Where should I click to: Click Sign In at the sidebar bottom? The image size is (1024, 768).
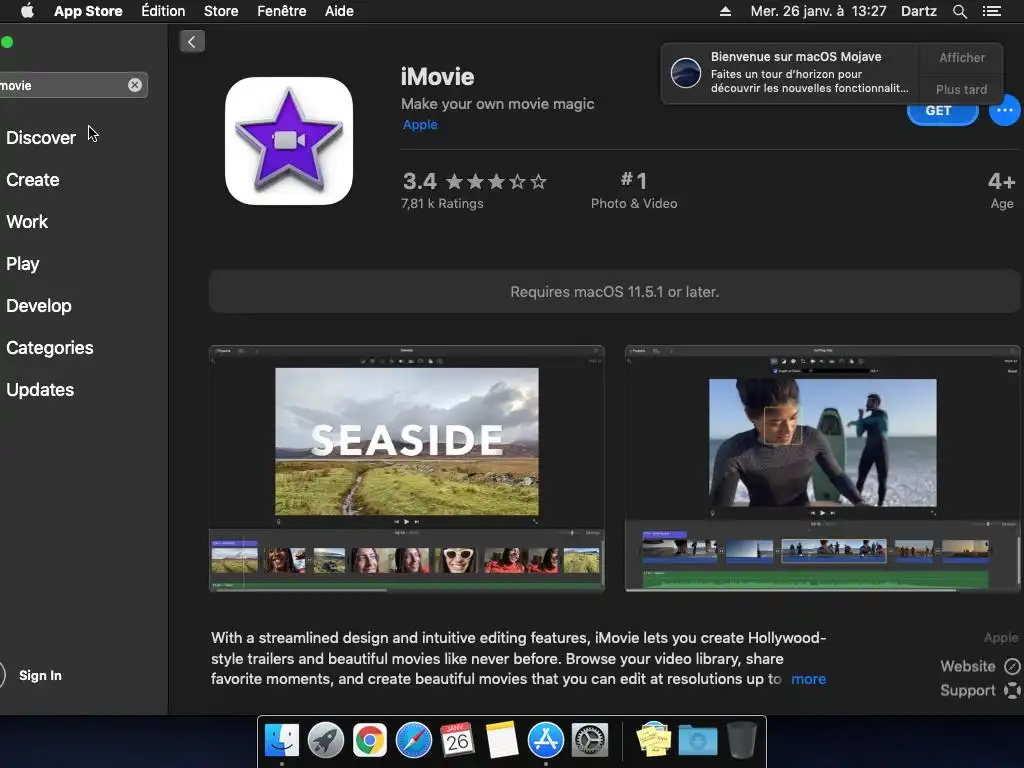(40, 675)
